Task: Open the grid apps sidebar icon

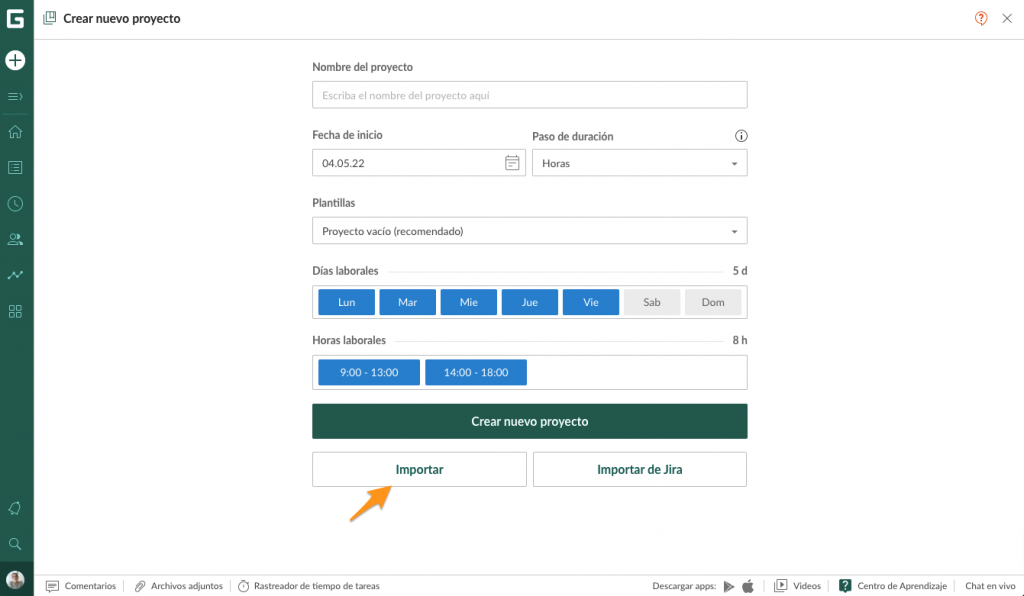Action: (15, 311)
